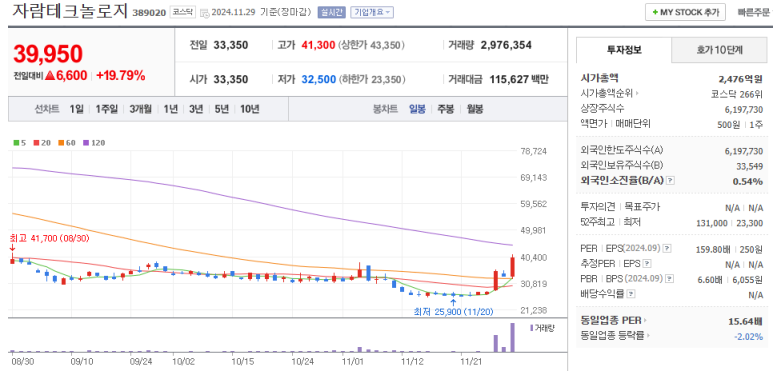The height and width of the screenshot is (371, 773).
Task: Click the 최저 25,900 (11/20) chart marker
Action: point(454,311)
